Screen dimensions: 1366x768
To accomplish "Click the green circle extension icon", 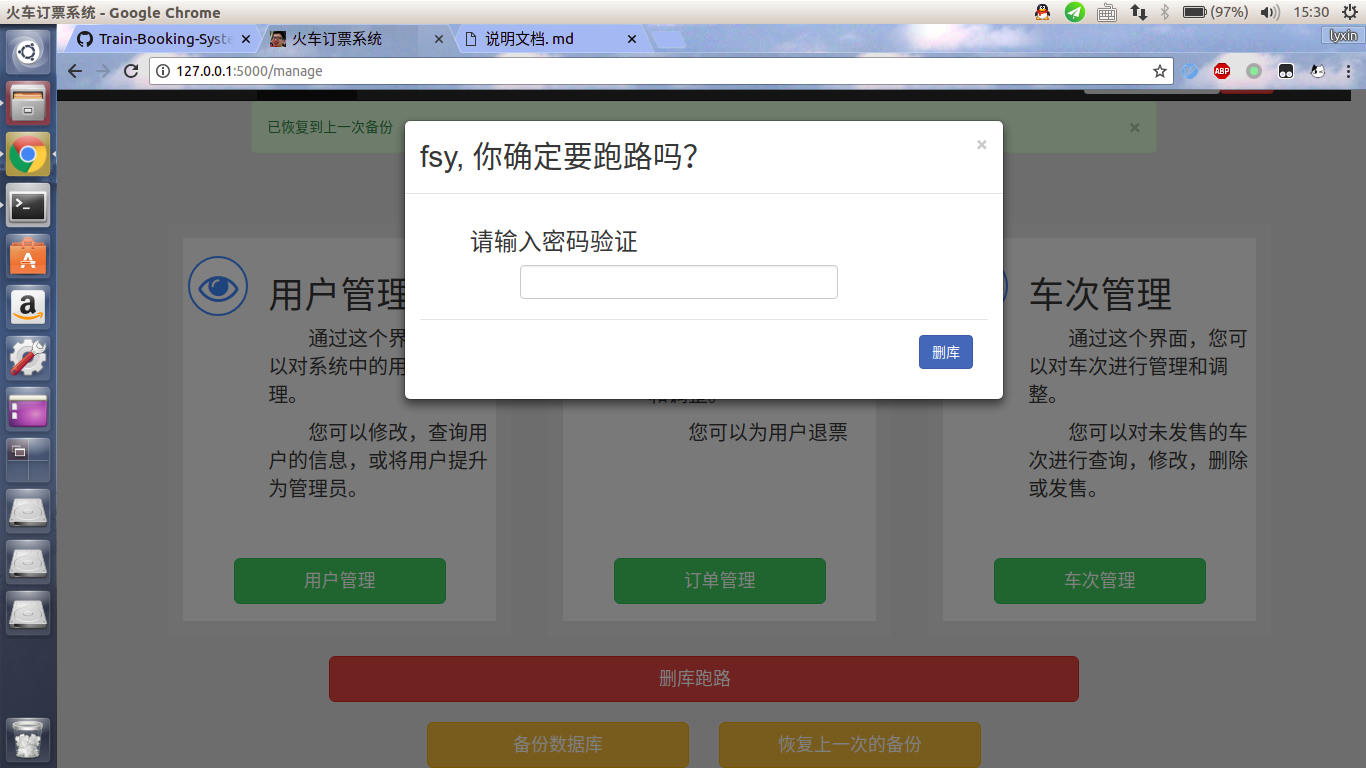I will (1254, 71).
